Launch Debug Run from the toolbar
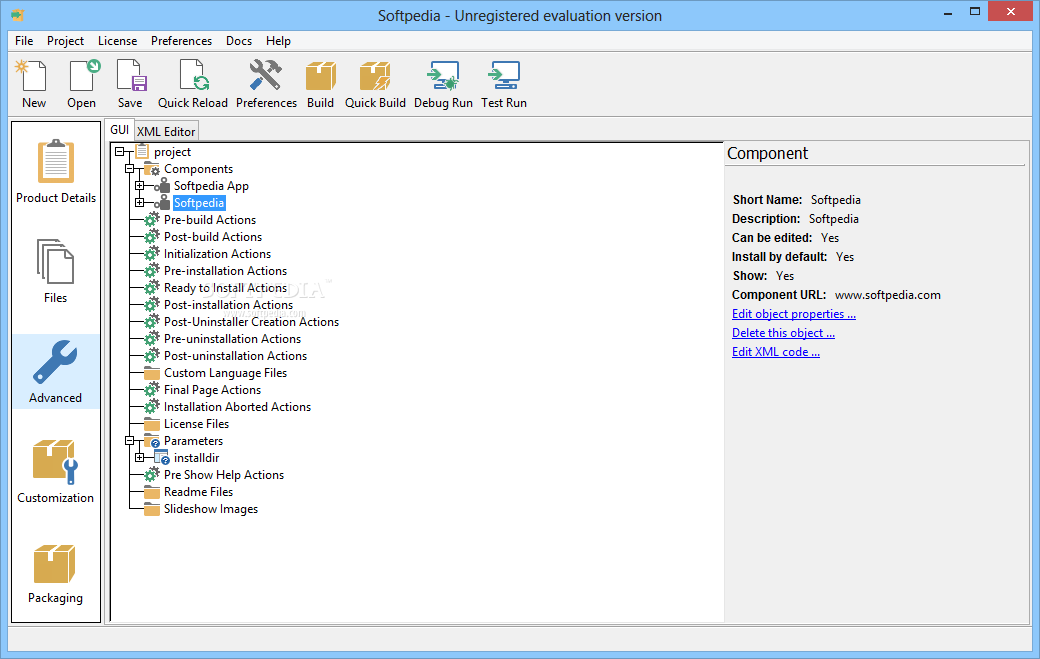The height and width of the screenshot is (659, 1040). [443, 76]
